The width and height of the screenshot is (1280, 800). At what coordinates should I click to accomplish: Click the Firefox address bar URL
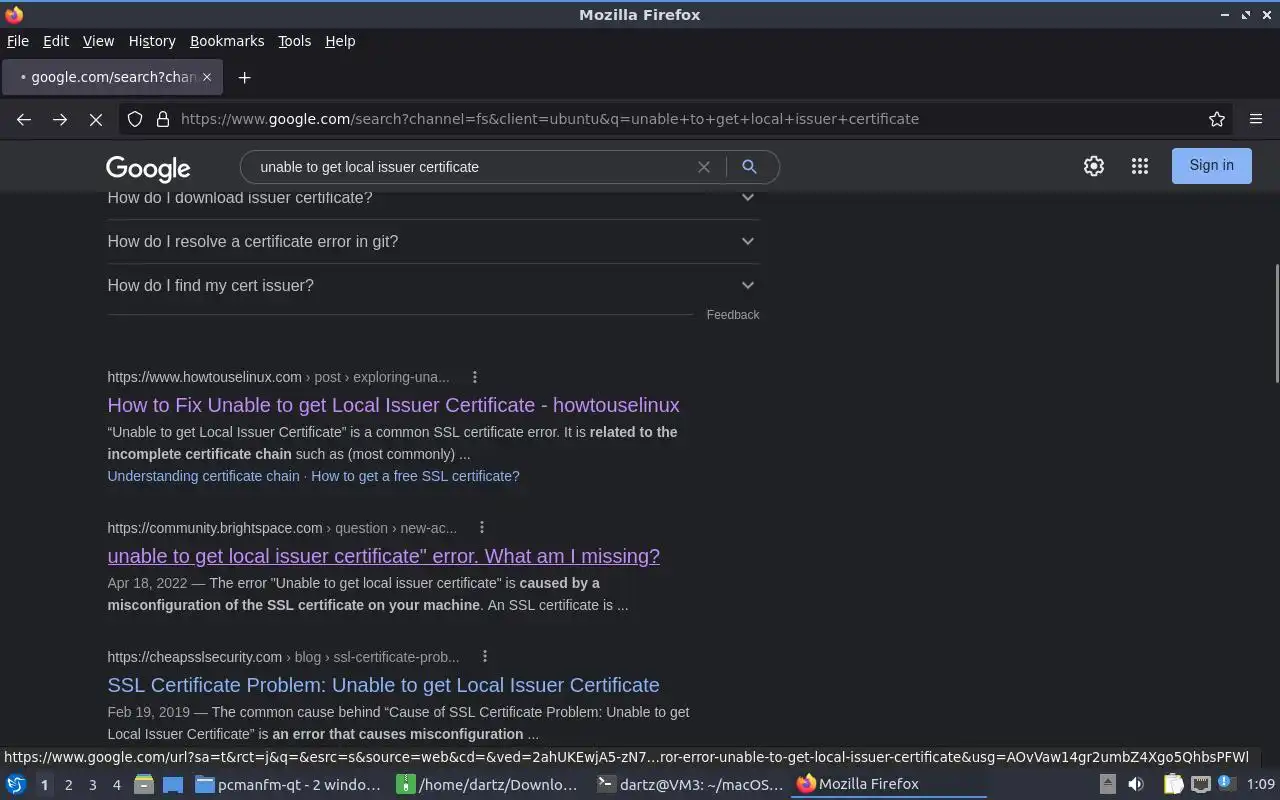point(550,119)
